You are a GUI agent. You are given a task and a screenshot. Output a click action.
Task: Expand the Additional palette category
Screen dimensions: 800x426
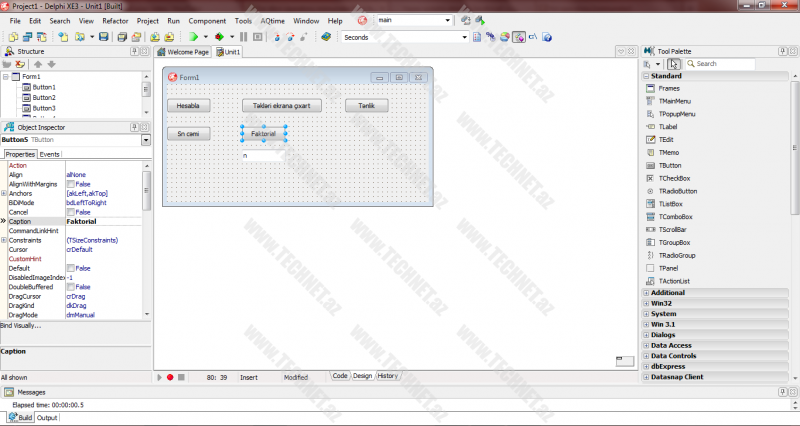645,293
